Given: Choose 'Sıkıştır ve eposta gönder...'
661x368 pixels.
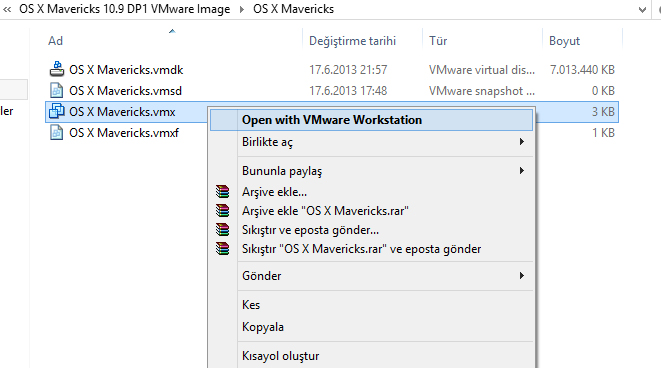Looking at the screenshot, I should (x=371, y=230).
